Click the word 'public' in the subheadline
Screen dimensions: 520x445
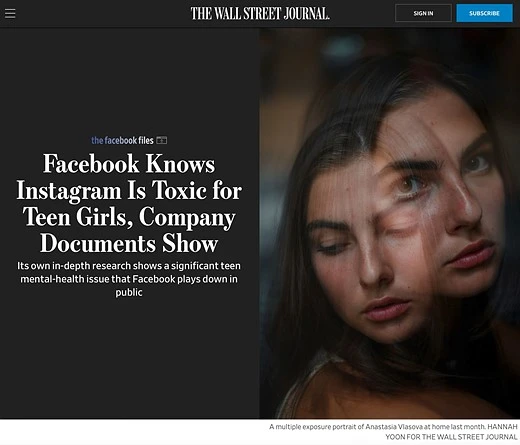pos(129,292)
